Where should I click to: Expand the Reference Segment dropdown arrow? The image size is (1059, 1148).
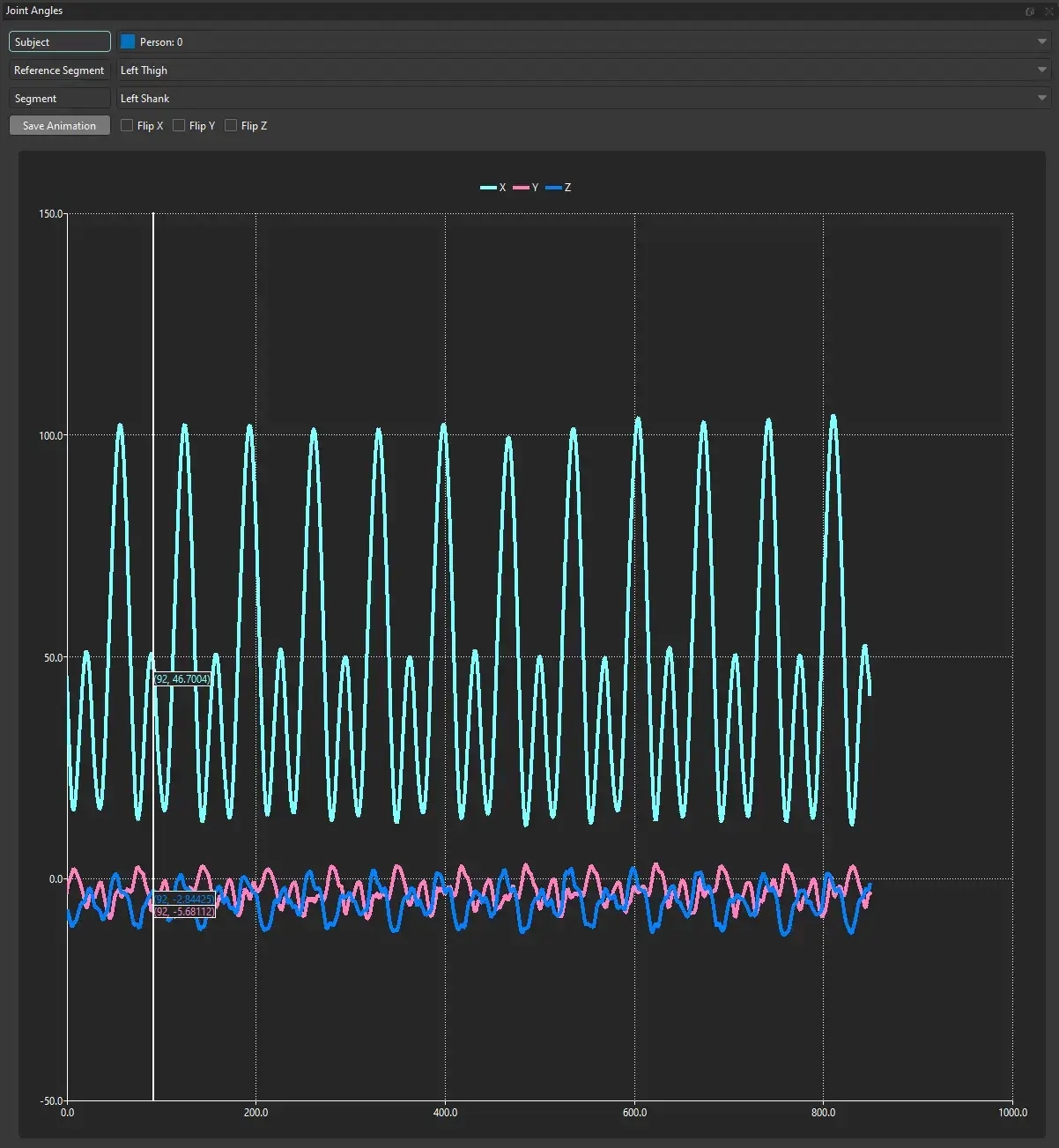pyautogui.click(x=1041, y=70)
